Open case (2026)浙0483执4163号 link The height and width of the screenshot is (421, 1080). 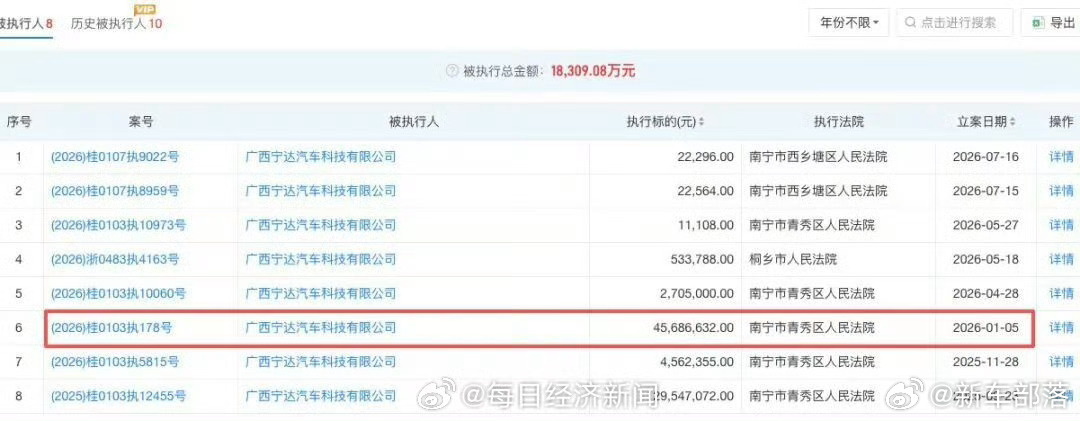114,260
